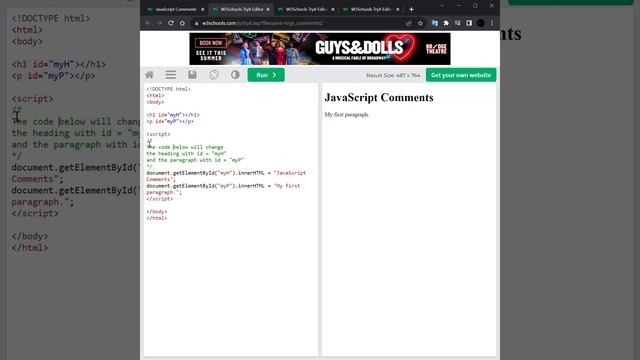Click <!DOCTYPE html> in the background window
This screenshot has width=640, height=360.
click(51, 18)
